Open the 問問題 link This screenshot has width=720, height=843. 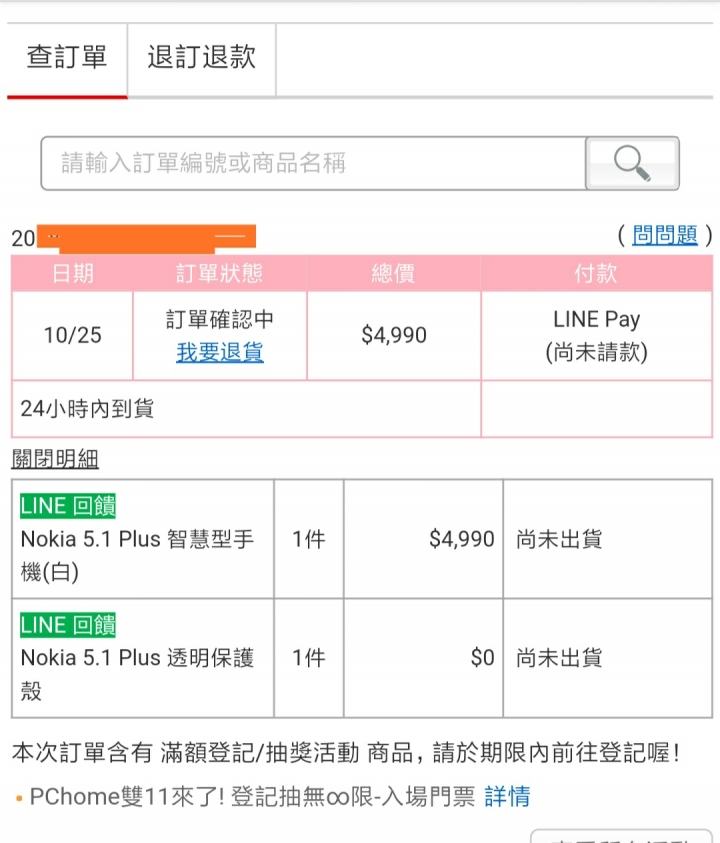point(665,236)
